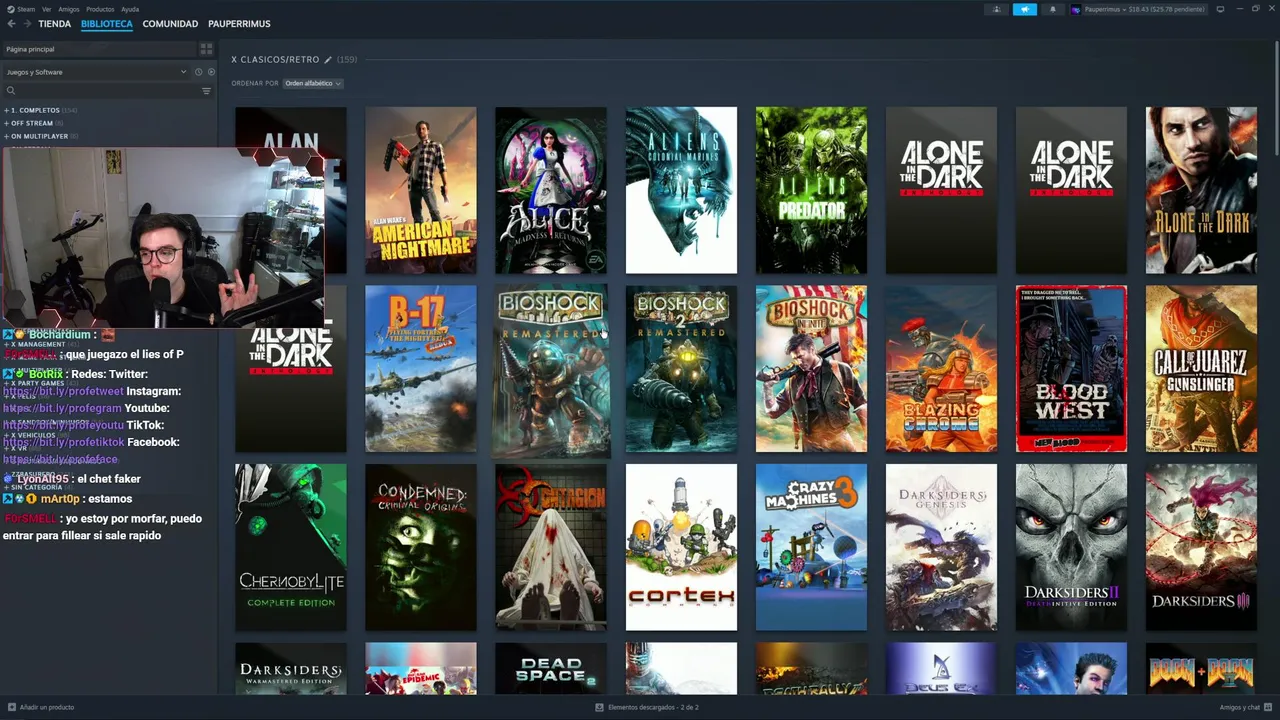Open BioShock 2 Remastered cover
The image size is (1280, 720).
681,369
